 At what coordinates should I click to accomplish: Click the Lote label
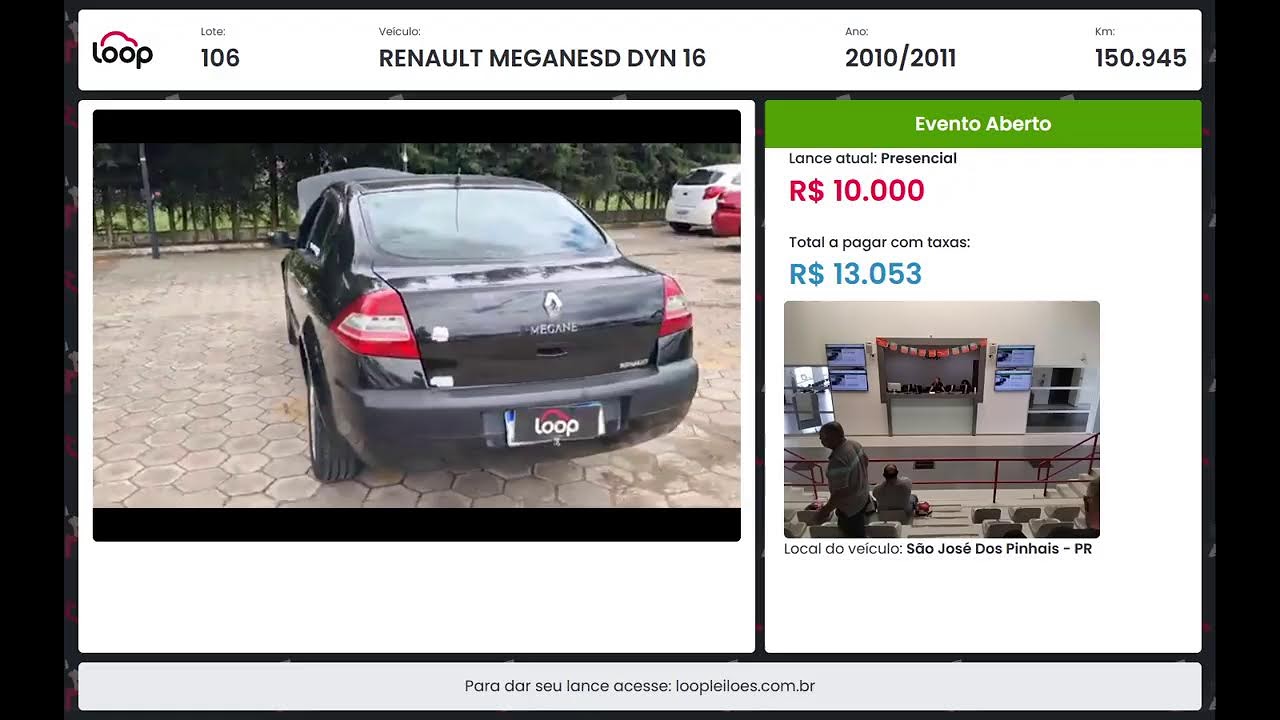click(x=213, y=32)
